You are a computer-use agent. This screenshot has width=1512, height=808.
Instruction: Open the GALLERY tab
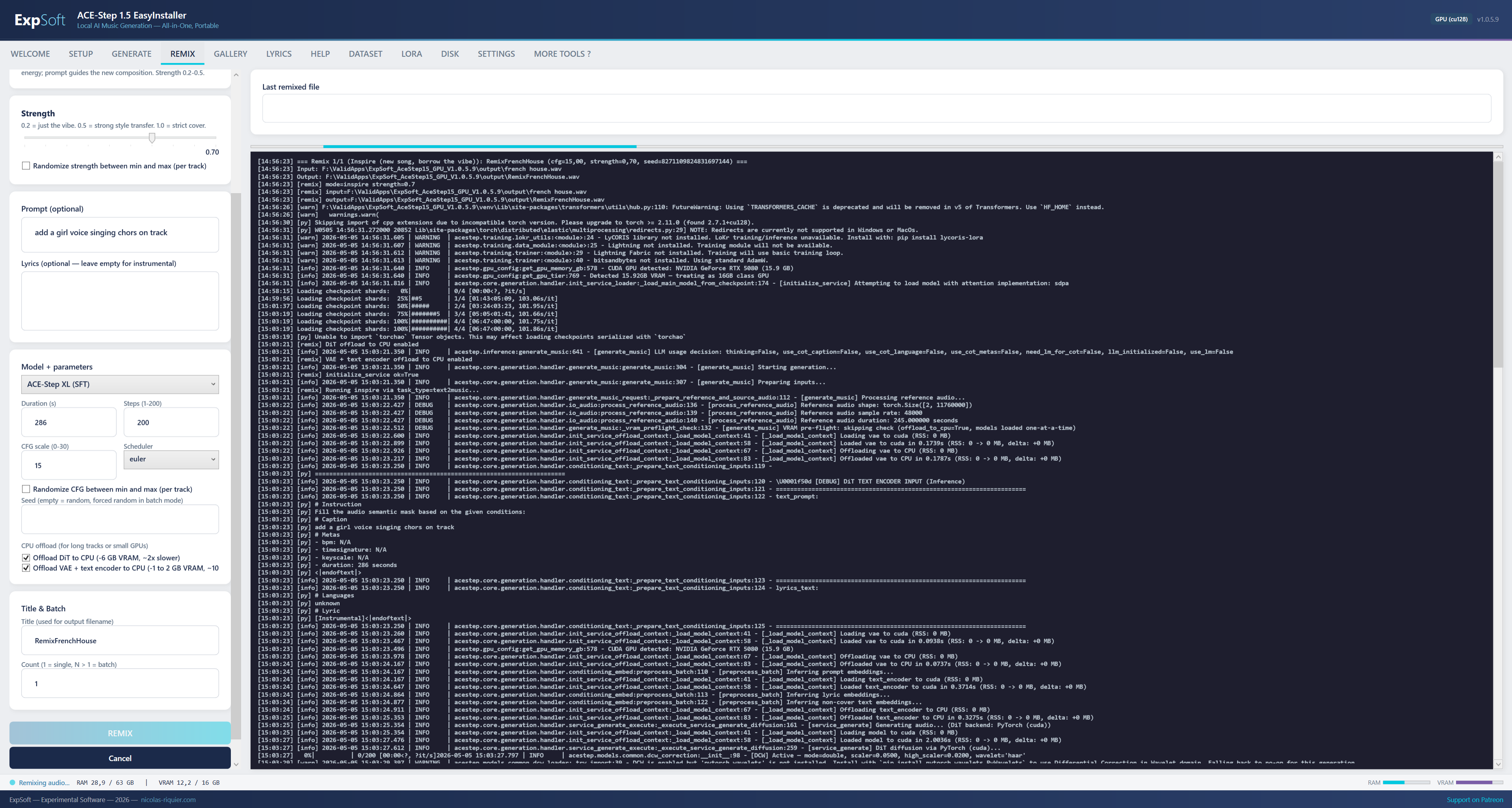230,54
